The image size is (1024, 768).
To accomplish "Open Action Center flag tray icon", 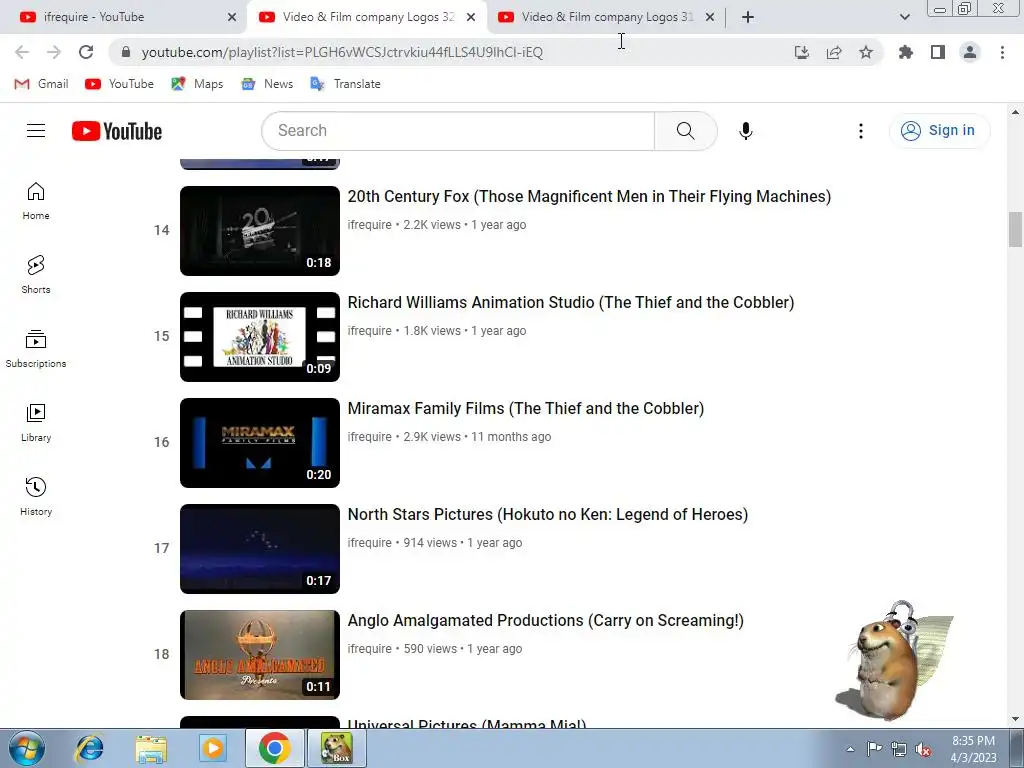I will (x=874, y=749).
